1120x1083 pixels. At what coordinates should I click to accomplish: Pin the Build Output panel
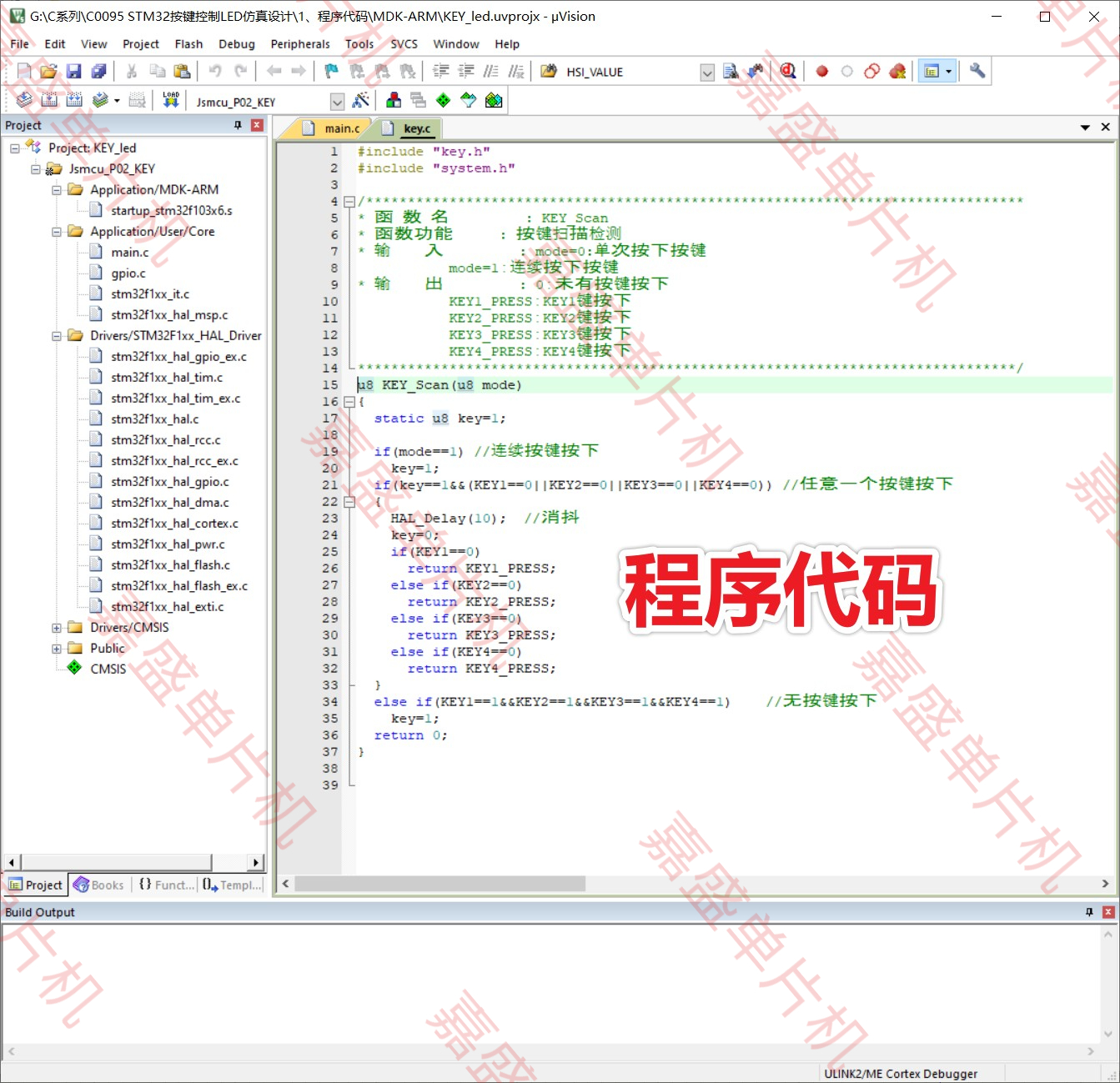coord(1090,911)
